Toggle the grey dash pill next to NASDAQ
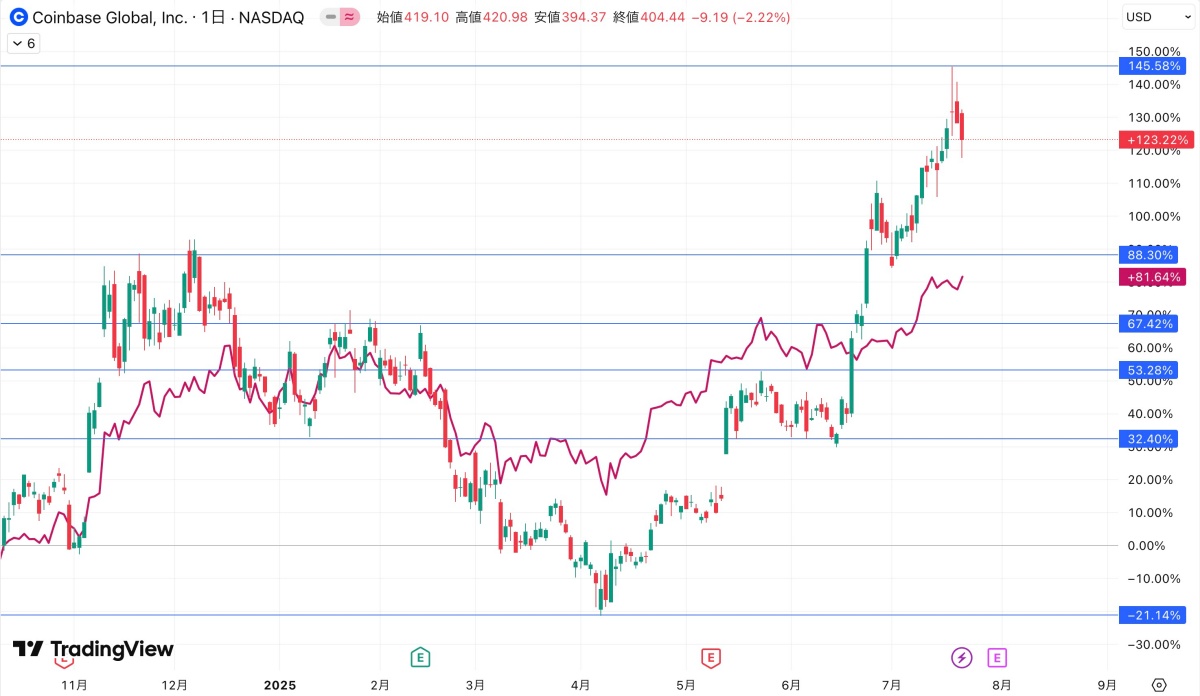The image size is (1200, 696). tap(330, 17)
